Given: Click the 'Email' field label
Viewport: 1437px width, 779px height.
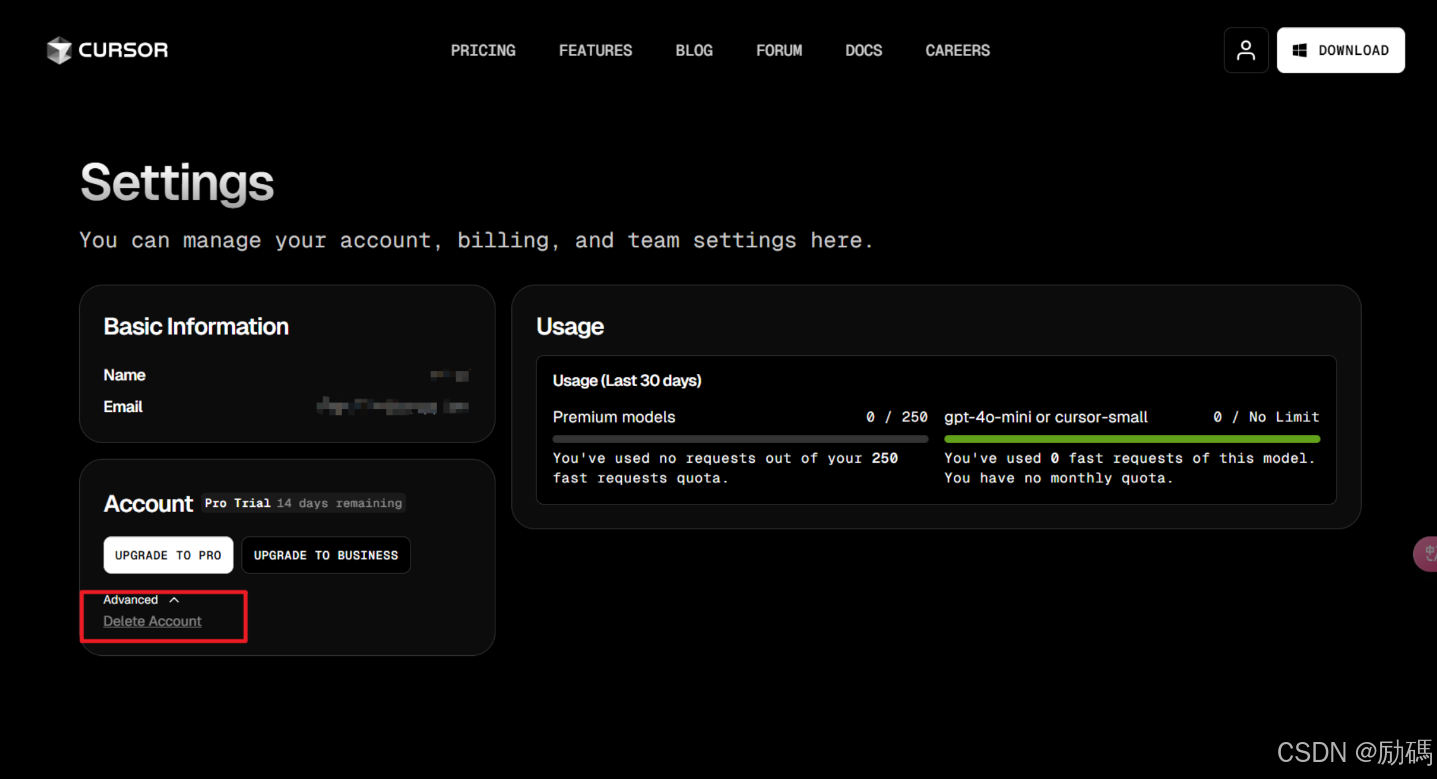Looking at the screenshot, I should pos(123,407).
